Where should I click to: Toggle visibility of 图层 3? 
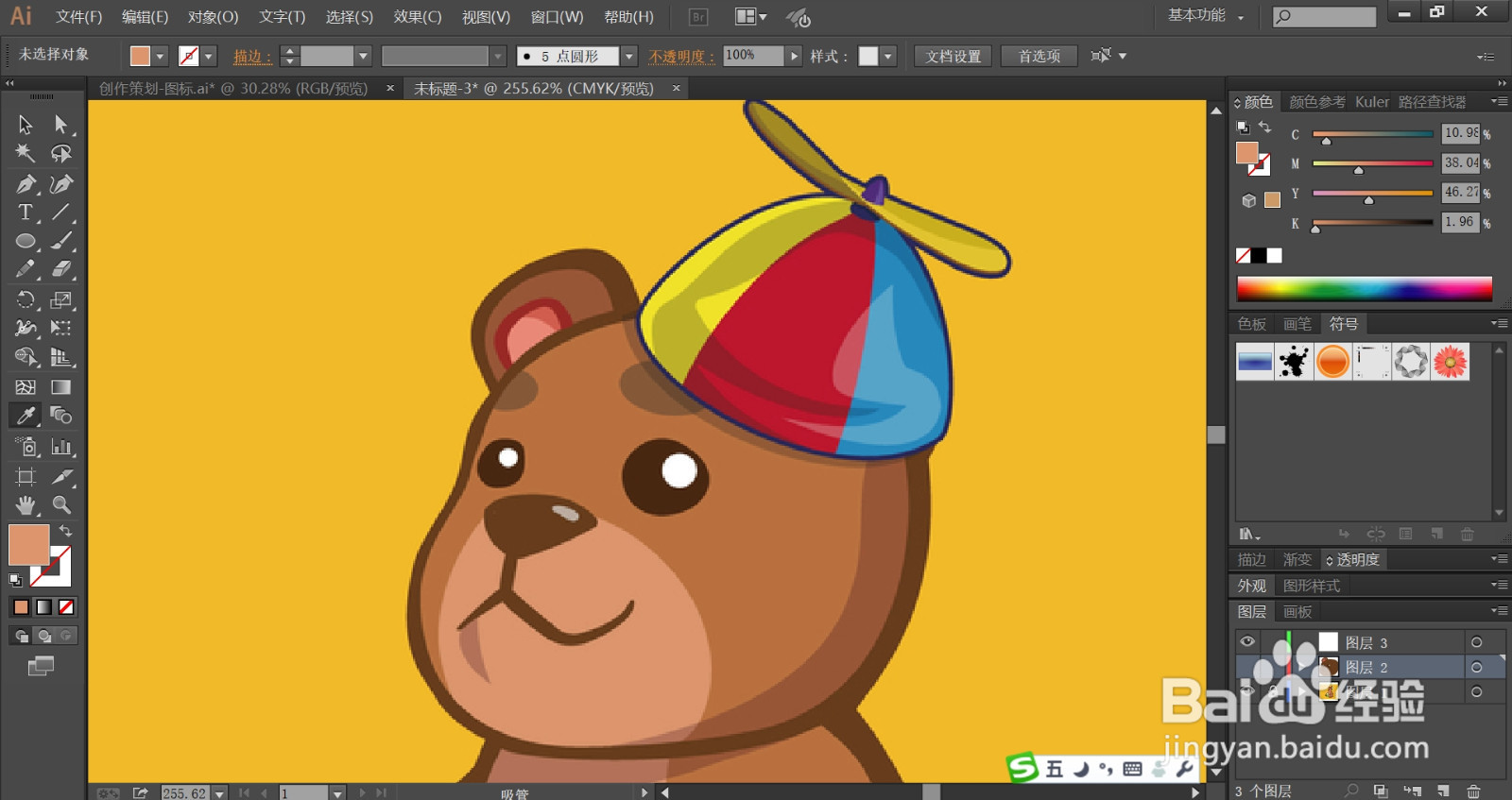[x=1247, y=642]
